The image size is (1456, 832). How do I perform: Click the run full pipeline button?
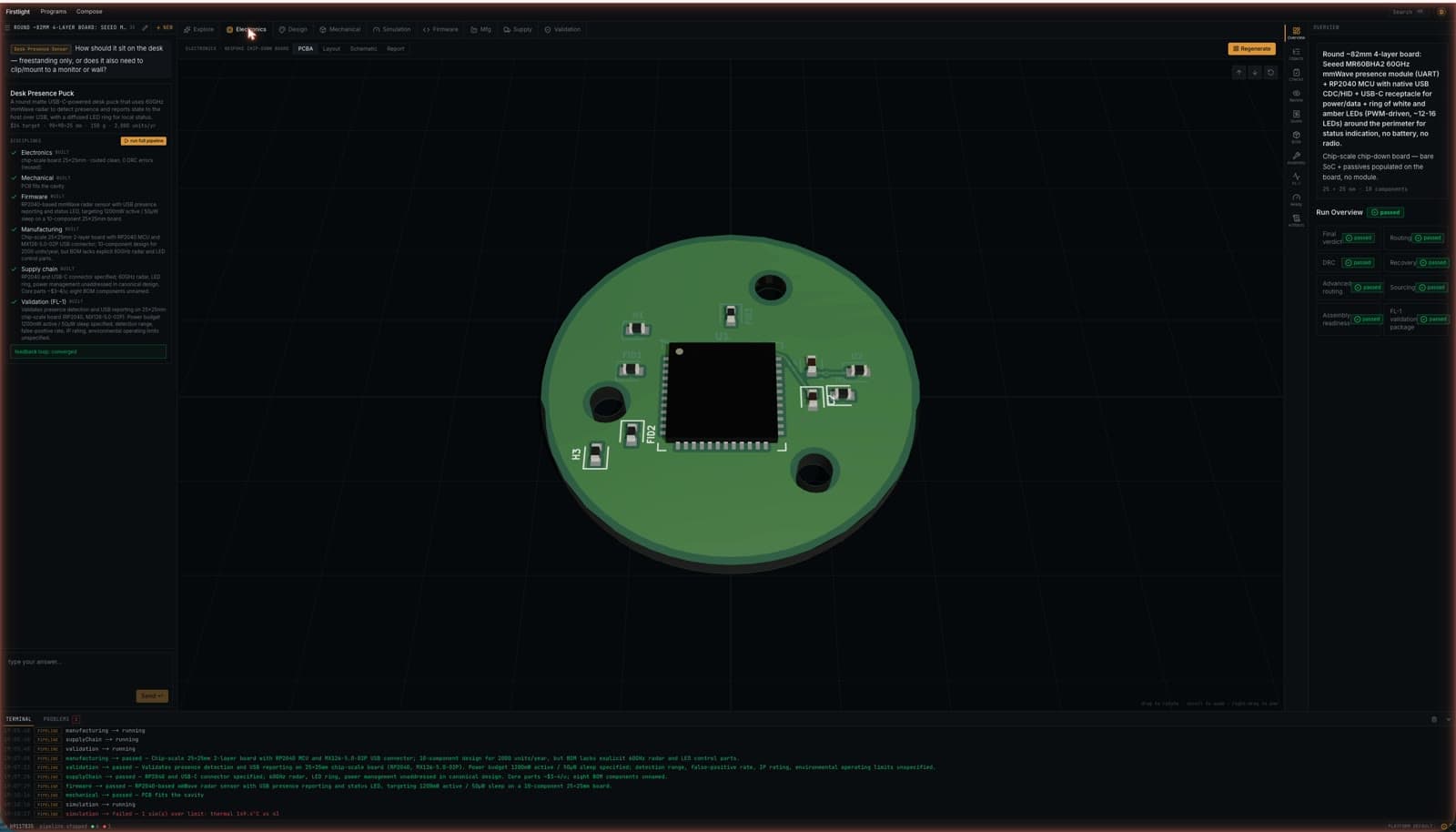coord(144,141)
